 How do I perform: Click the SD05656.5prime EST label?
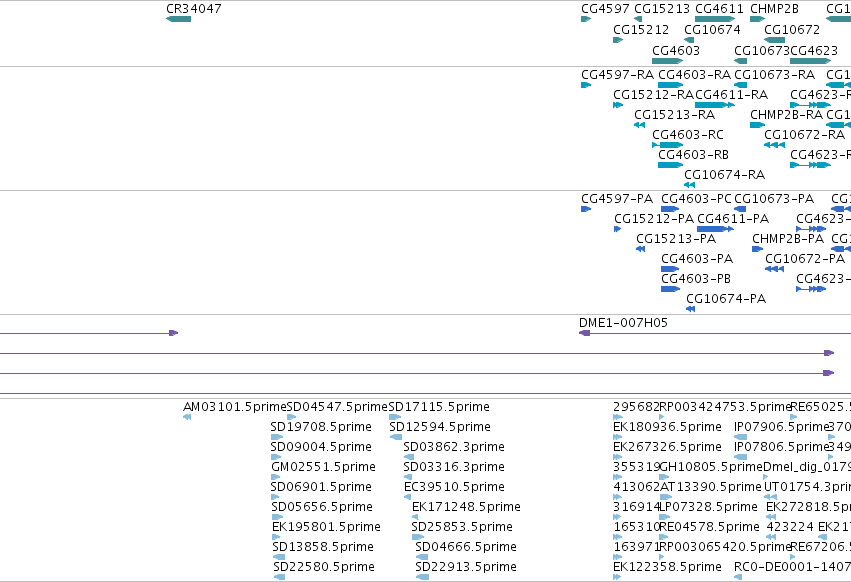pos(322,507)
